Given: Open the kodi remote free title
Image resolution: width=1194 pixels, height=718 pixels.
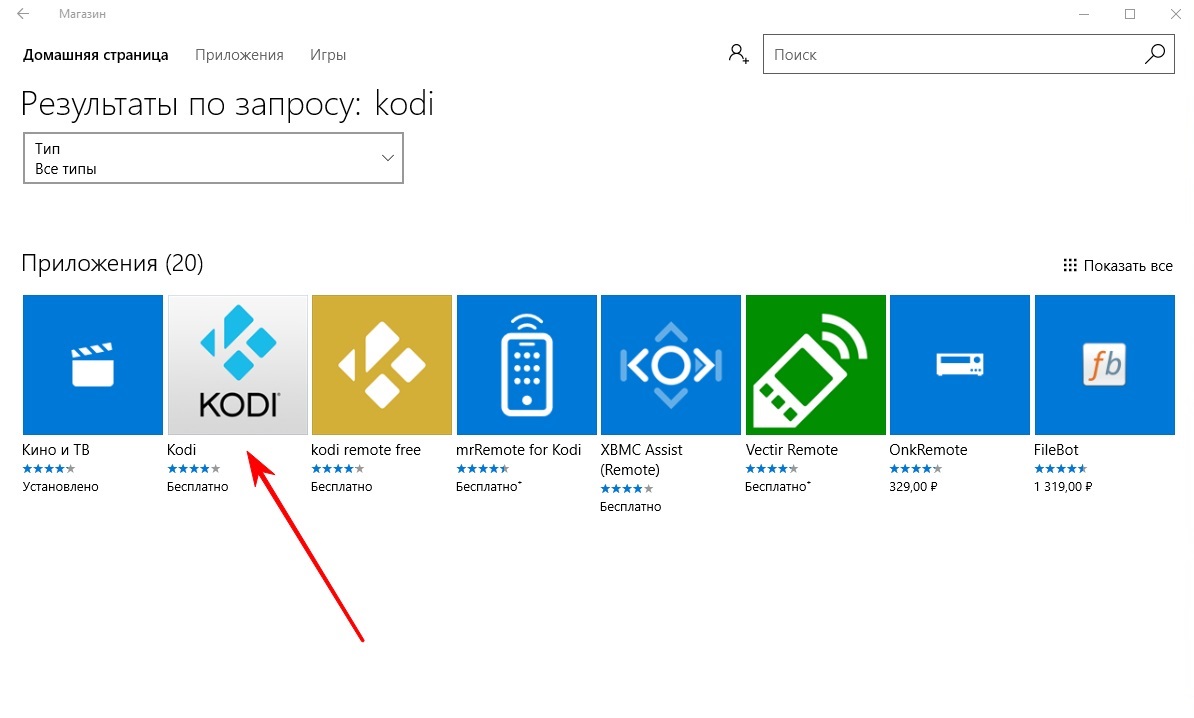Looking at the screenshot, I should click(366, 450).
